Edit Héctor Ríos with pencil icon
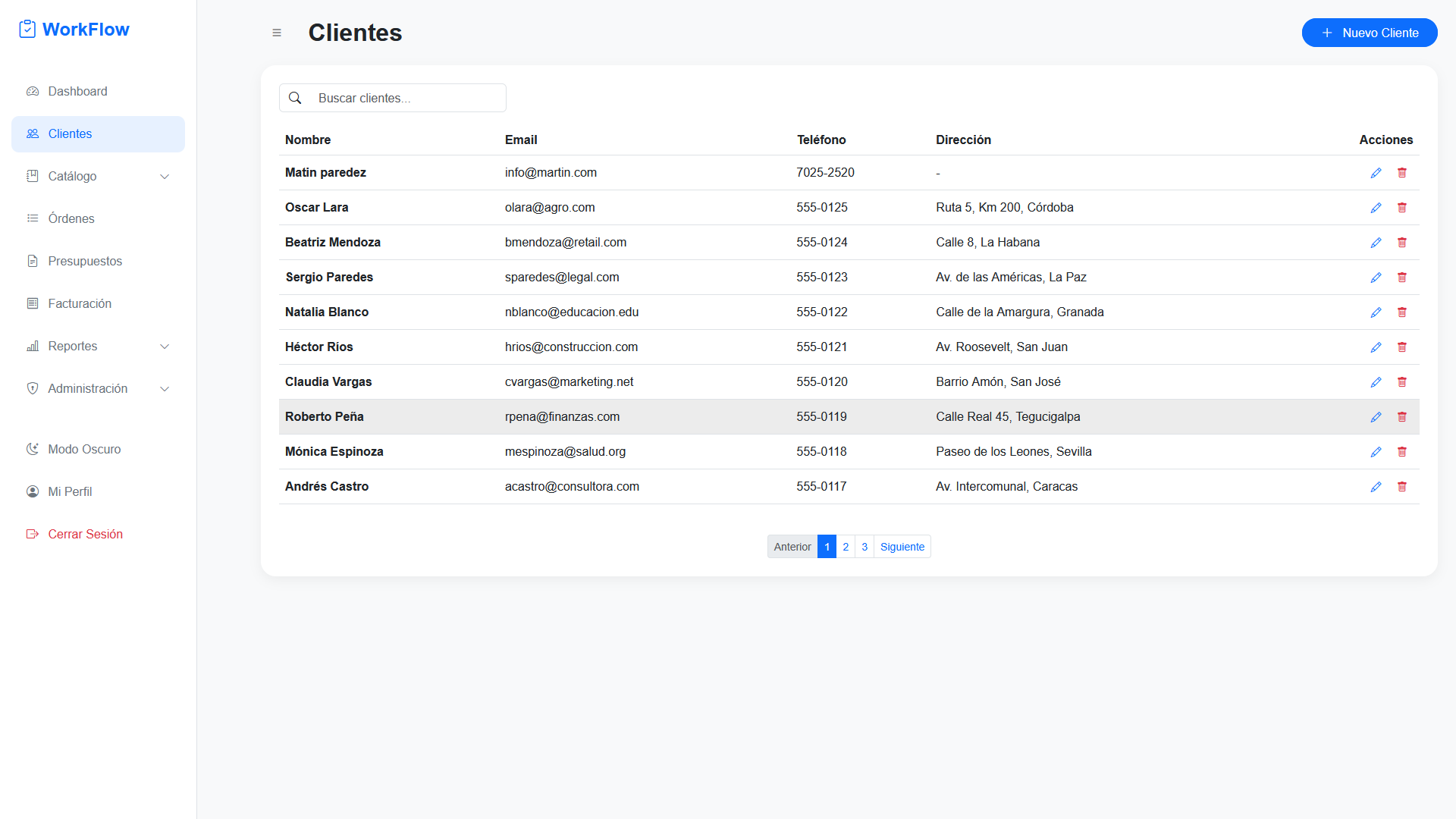Viewport: 1456px width, 819px height. pos(1376,347)
